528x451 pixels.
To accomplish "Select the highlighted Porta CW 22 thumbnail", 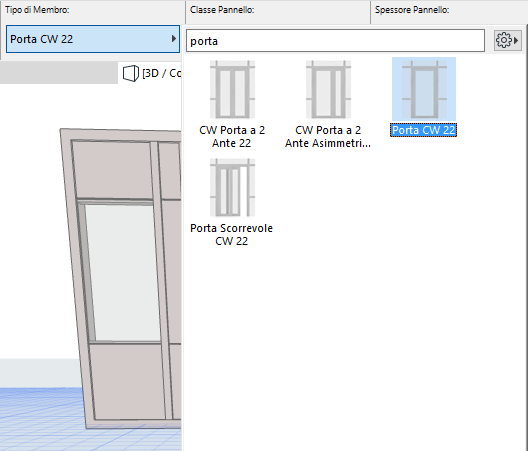I will tap(424, 89).
